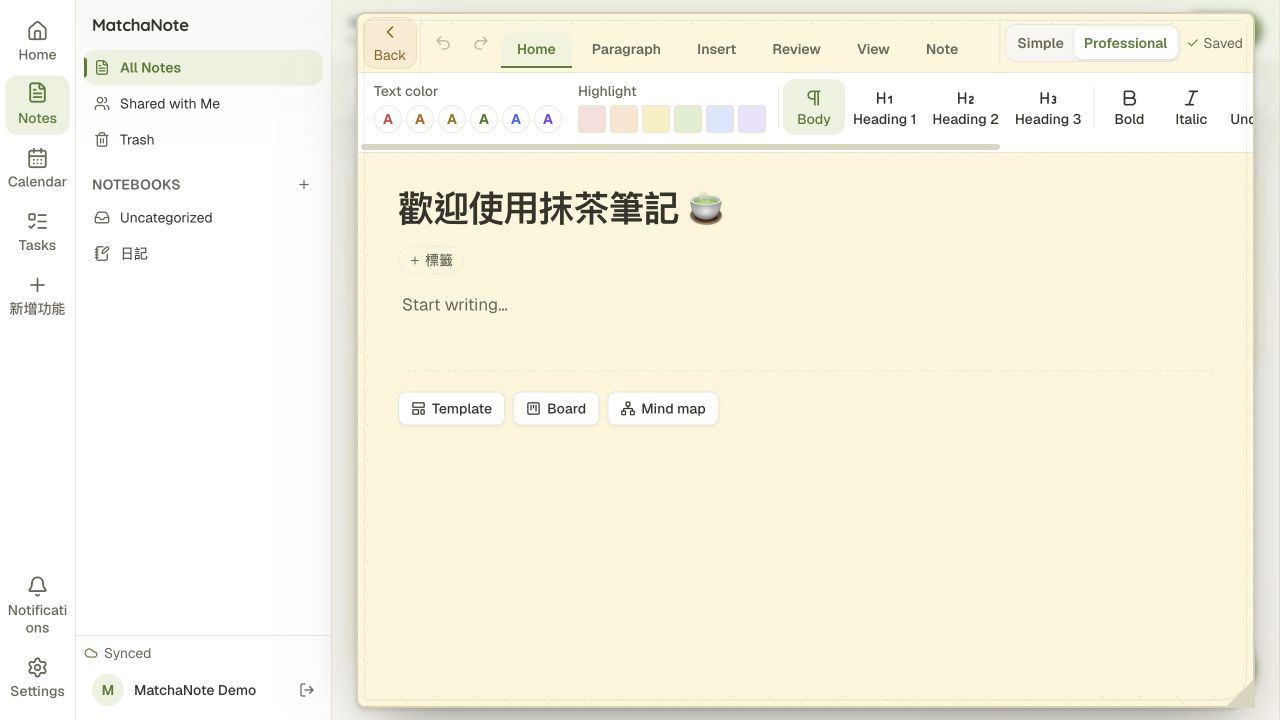
Task: Open the Tasks section
Action: click(x=37, y=231)
